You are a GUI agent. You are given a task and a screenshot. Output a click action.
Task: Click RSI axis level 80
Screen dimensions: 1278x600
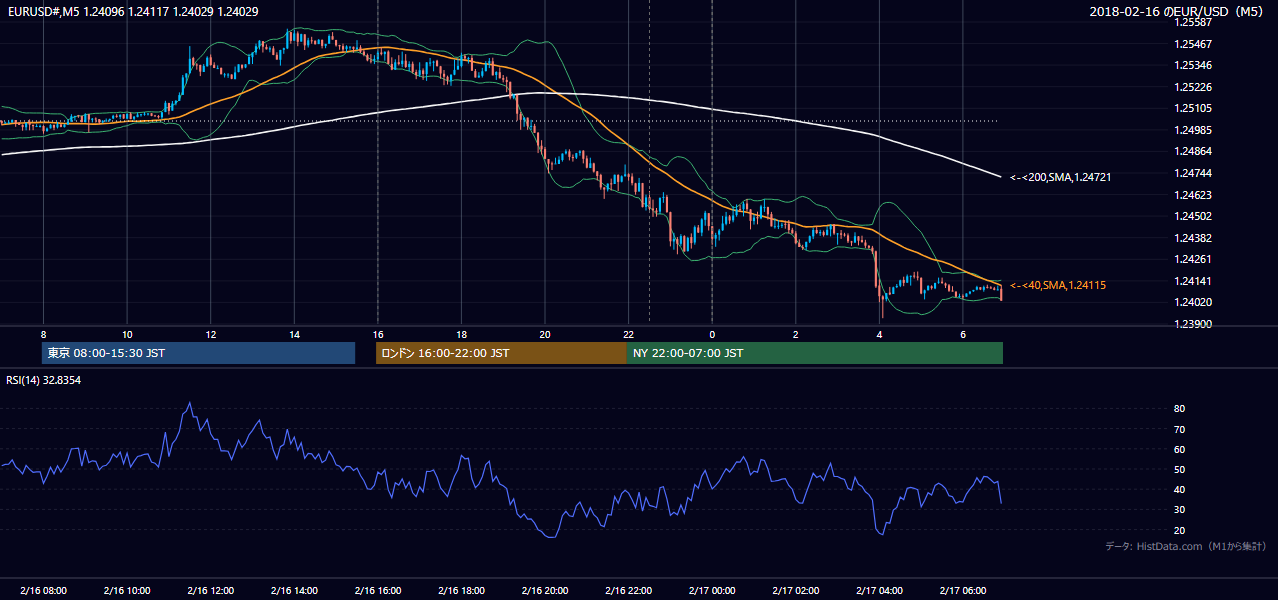[x=1180, y=409]
